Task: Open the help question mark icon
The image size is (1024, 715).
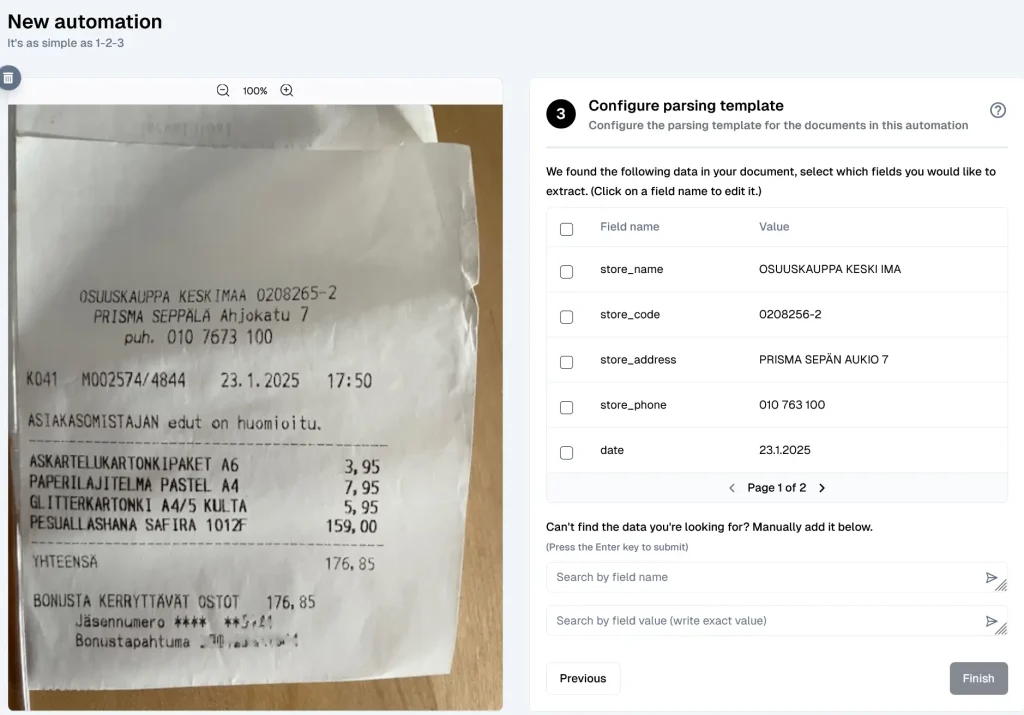Action: tap(997, 110)
